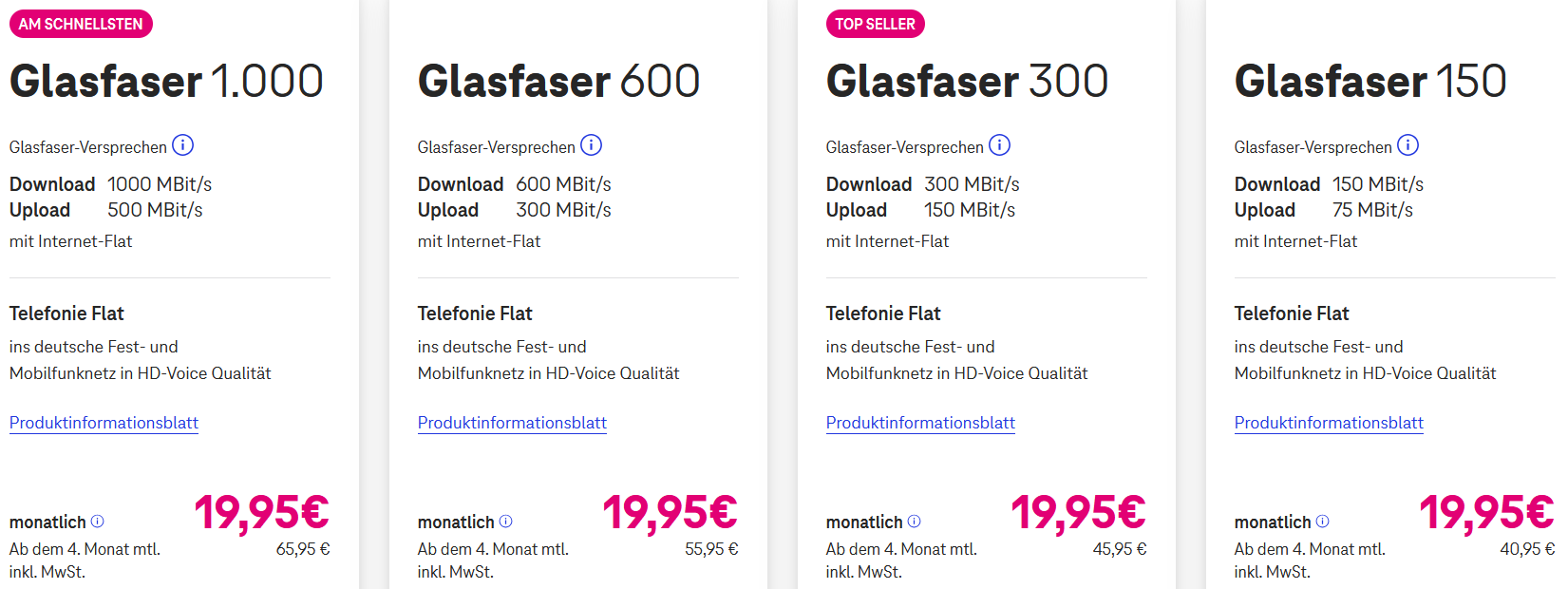Select the Glasfaser 600 tariff heading
Image resolution: width=1568 pixels, height=589 pixels.
pyautogui.click(x=559, y=82)
